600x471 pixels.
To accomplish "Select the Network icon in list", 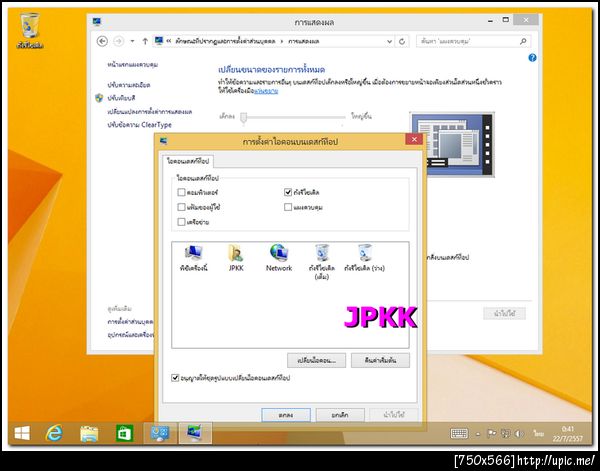I will (x=279, y=258).
